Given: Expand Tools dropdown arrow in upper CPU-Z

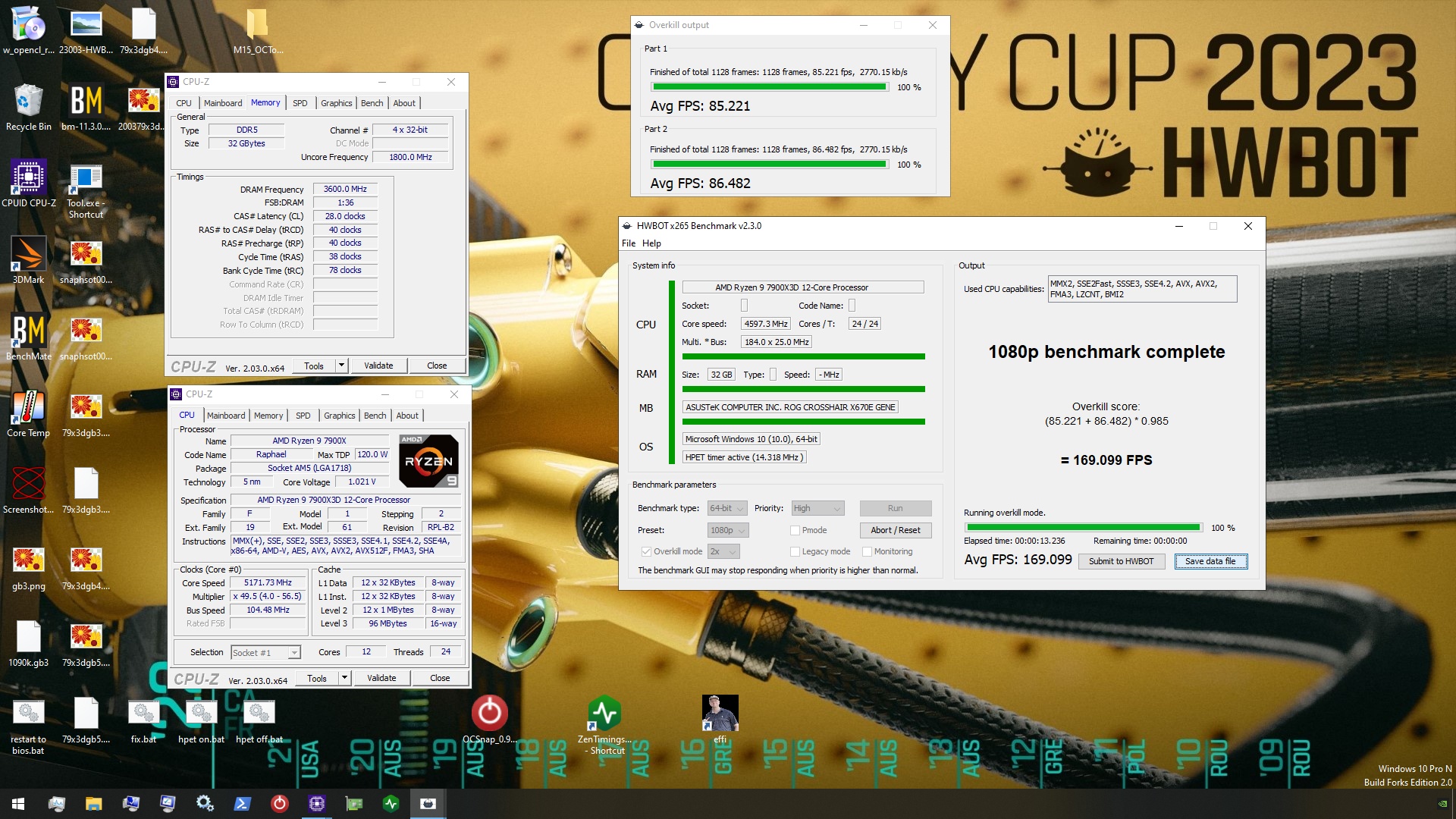Looking at the screenshot, I should [341, 366].
